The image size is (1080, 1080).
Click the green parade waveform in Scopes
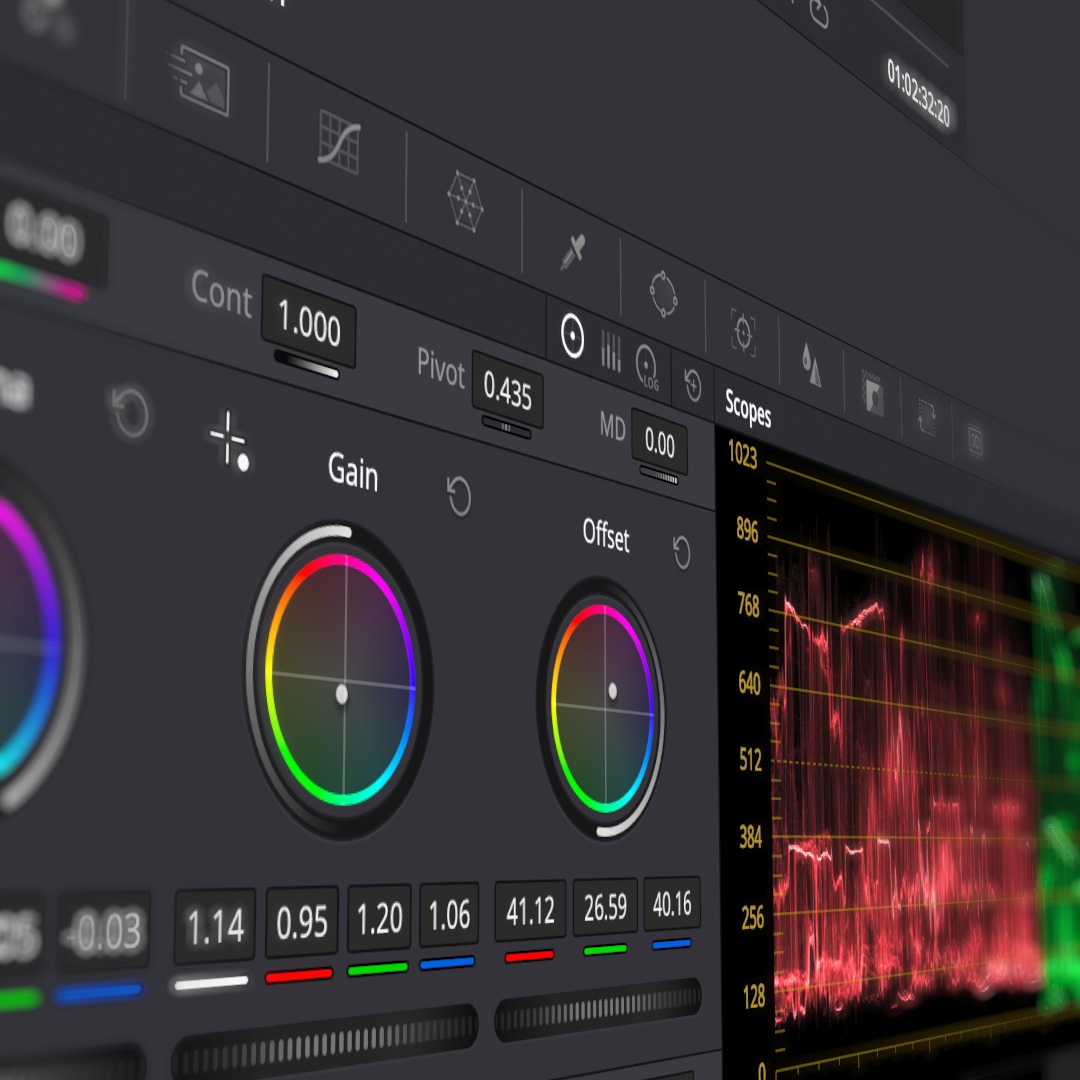coord(1055,792)
